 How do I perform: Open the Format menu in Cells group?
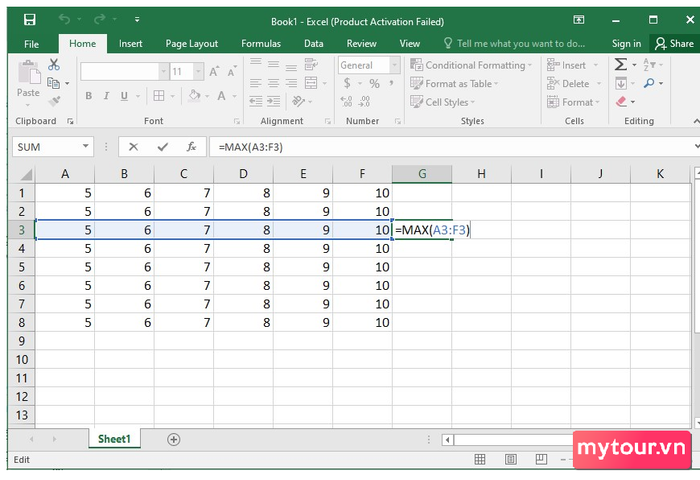(x=573, y=102)
